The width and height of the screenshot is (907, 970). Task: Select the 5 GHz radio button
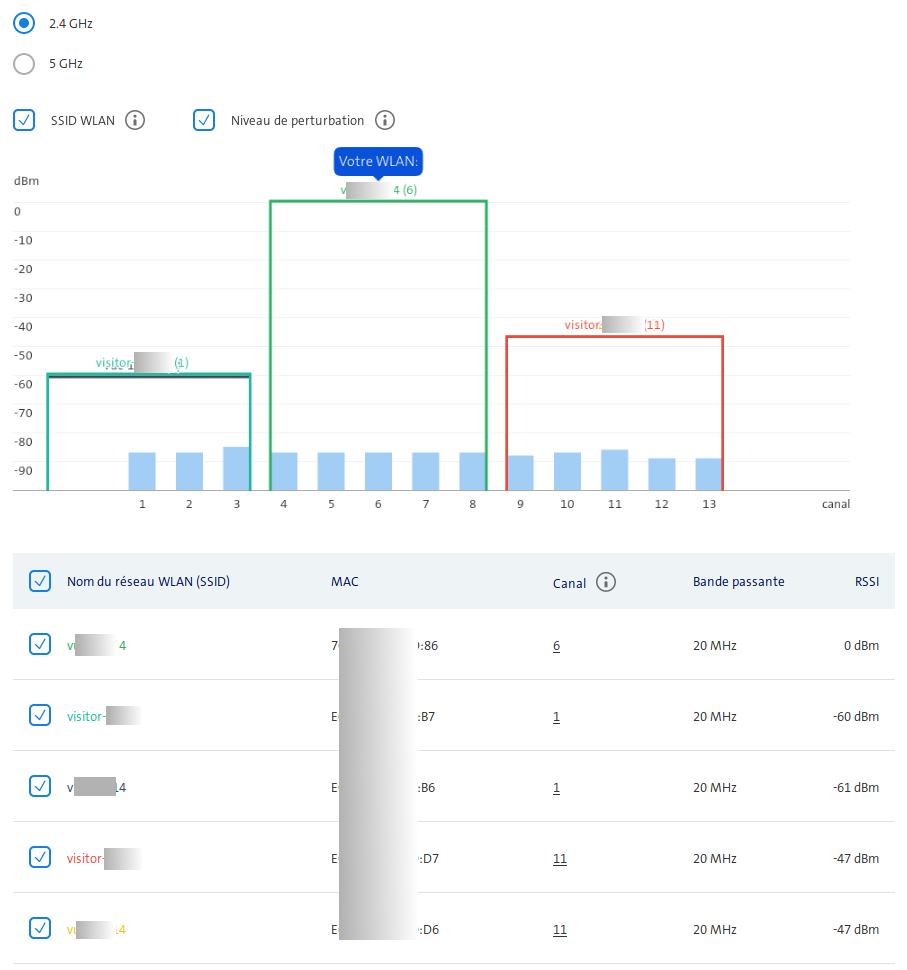click(25, 64)
